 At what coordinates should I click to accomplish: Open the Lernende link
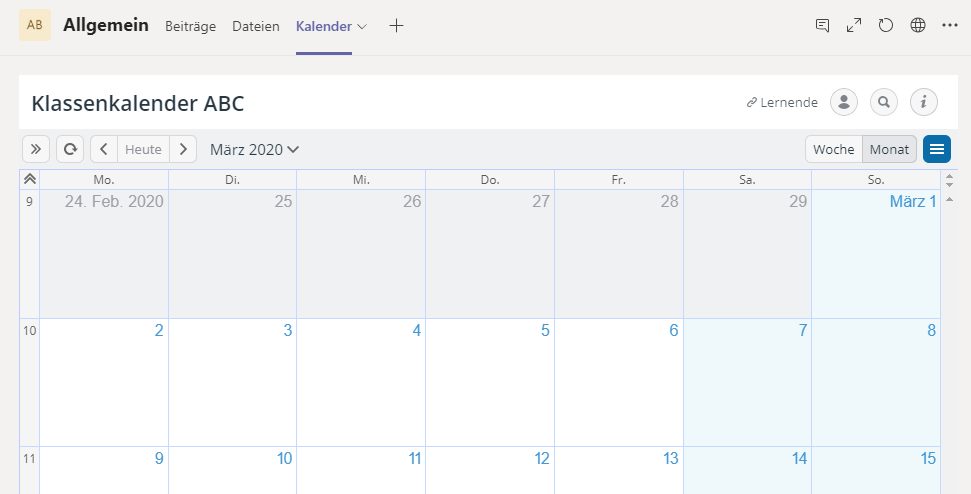click(782, 103)
